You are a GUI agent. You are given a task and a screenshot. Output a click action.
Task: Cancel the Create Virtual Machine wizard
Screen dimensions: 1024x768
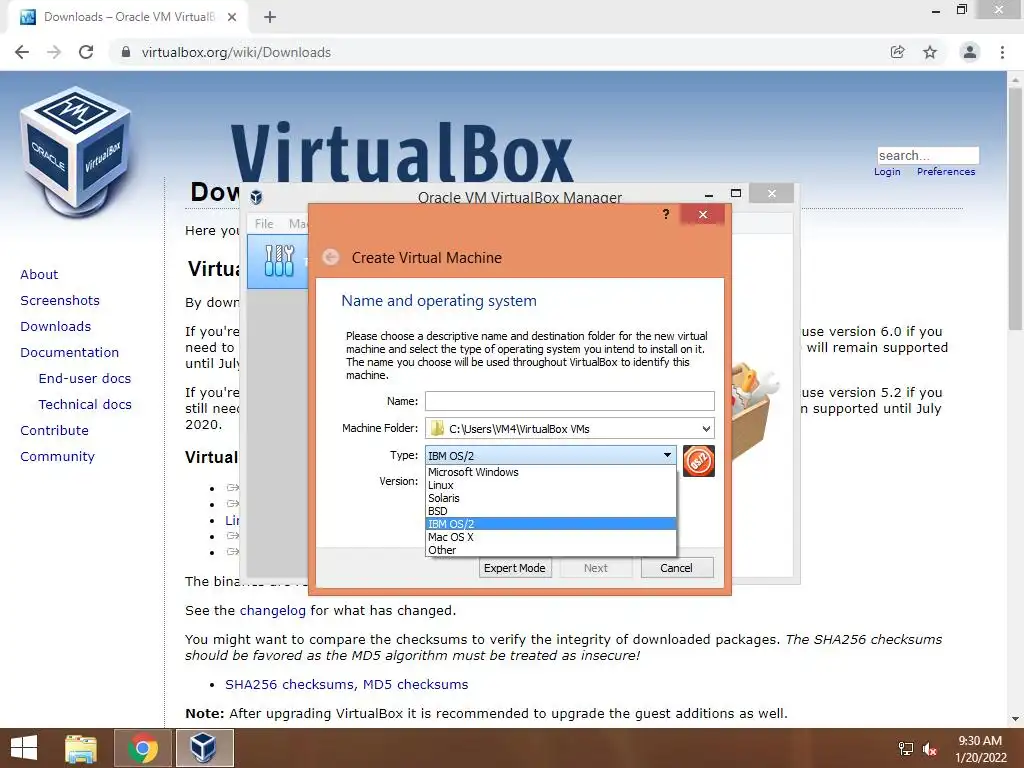[x=677, y=568]
